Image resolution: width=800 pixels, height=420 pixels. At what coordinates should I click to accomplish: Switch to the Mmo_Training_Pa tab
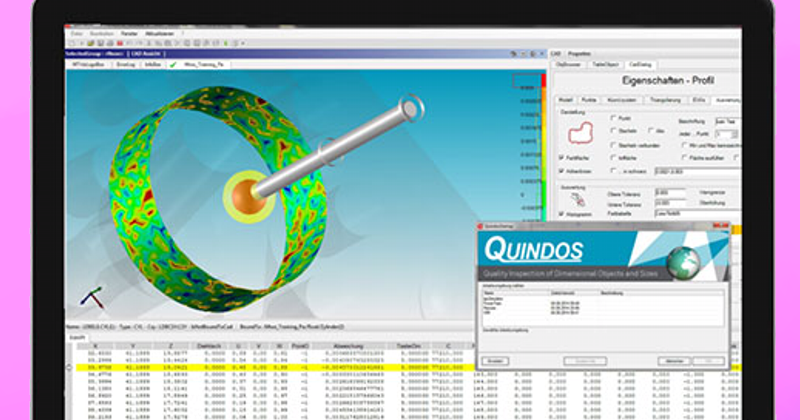(x=204, y=65)
